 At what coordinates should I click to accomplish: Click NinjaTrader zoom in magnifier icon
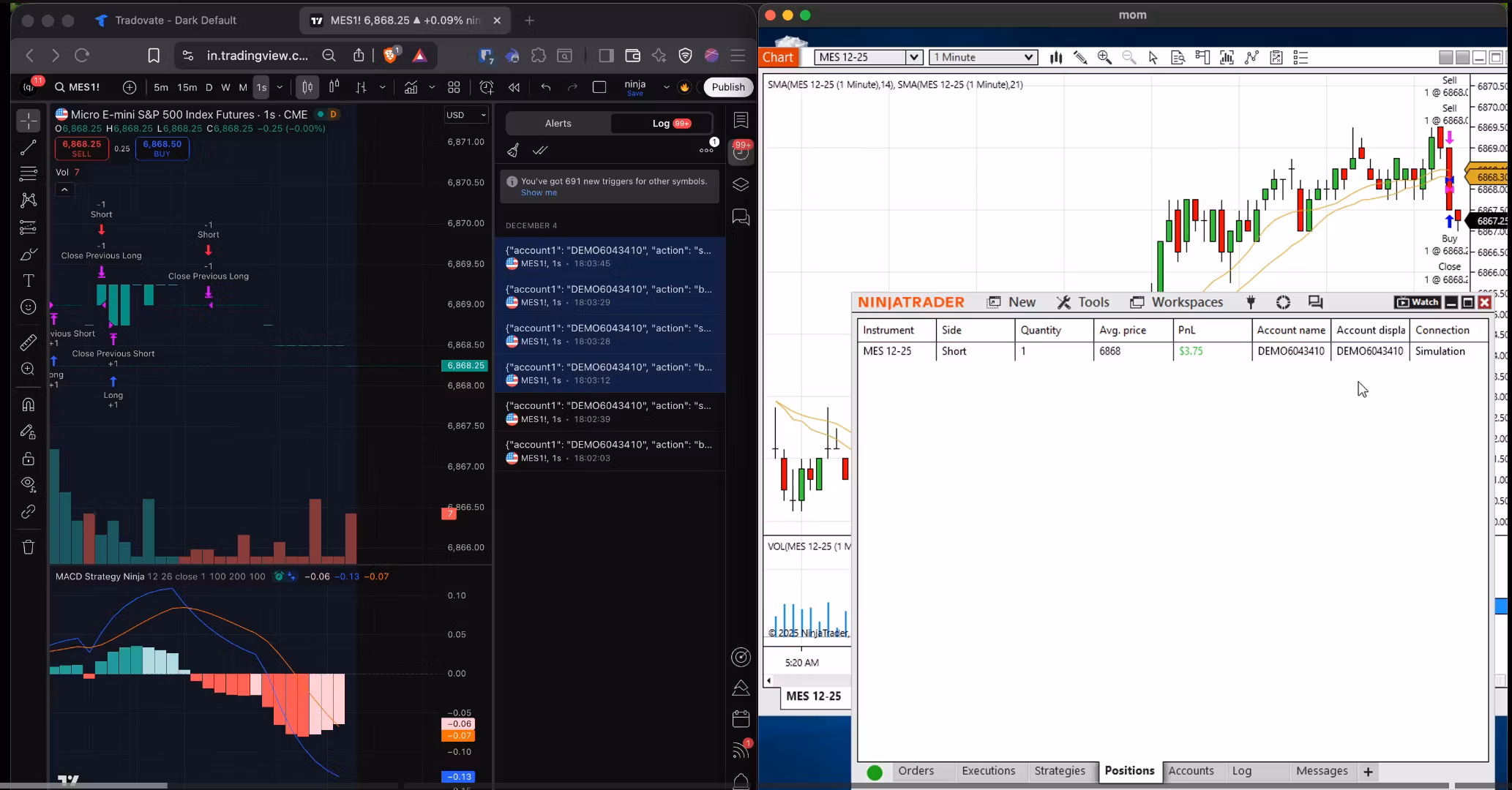tap(1104, 57)
